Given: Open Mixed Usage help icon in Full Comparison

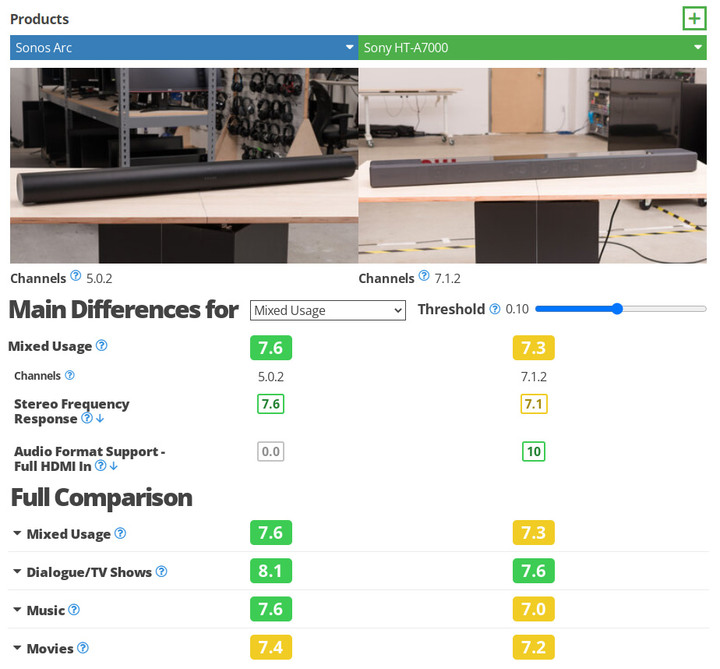Looking at the screenshot, I should (120, 533).
